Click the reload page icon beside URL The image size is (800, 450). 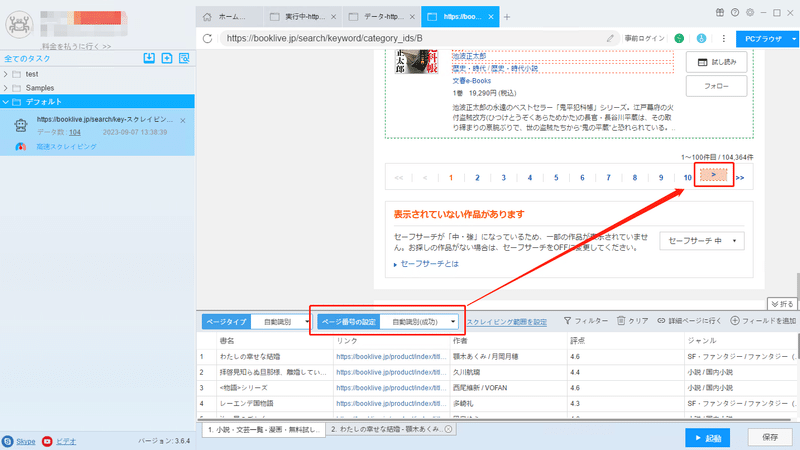pos(207,38)
